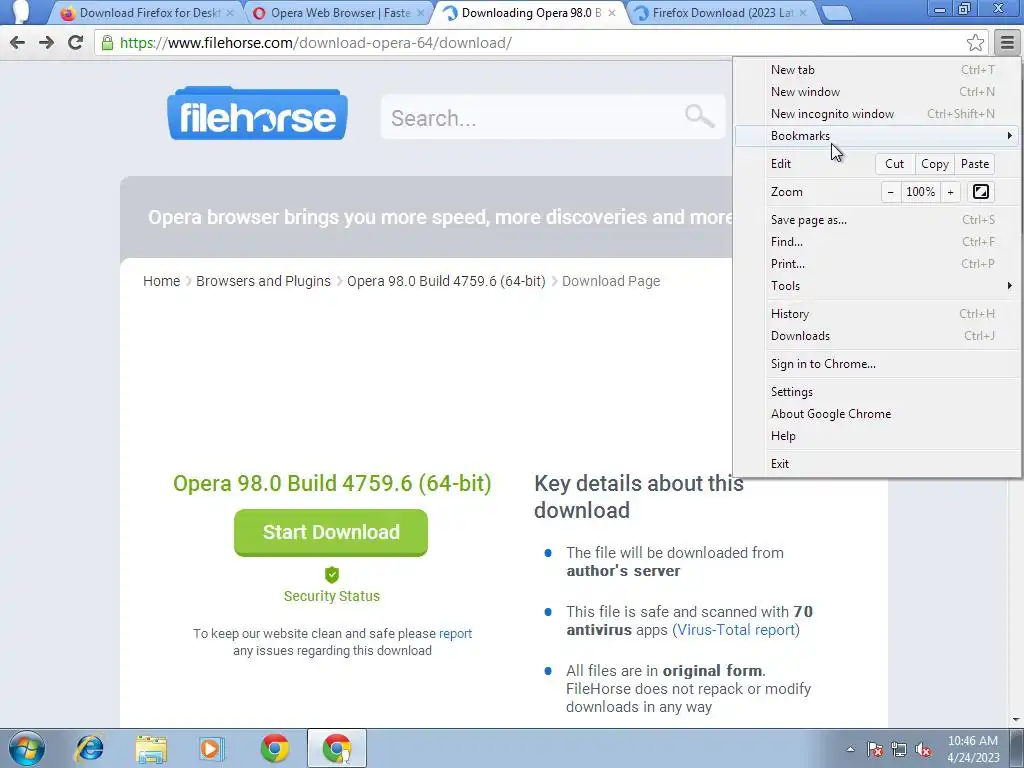Close the Opera Web Browser tab
Viewport: 1024px width, 768px height.
421,13
